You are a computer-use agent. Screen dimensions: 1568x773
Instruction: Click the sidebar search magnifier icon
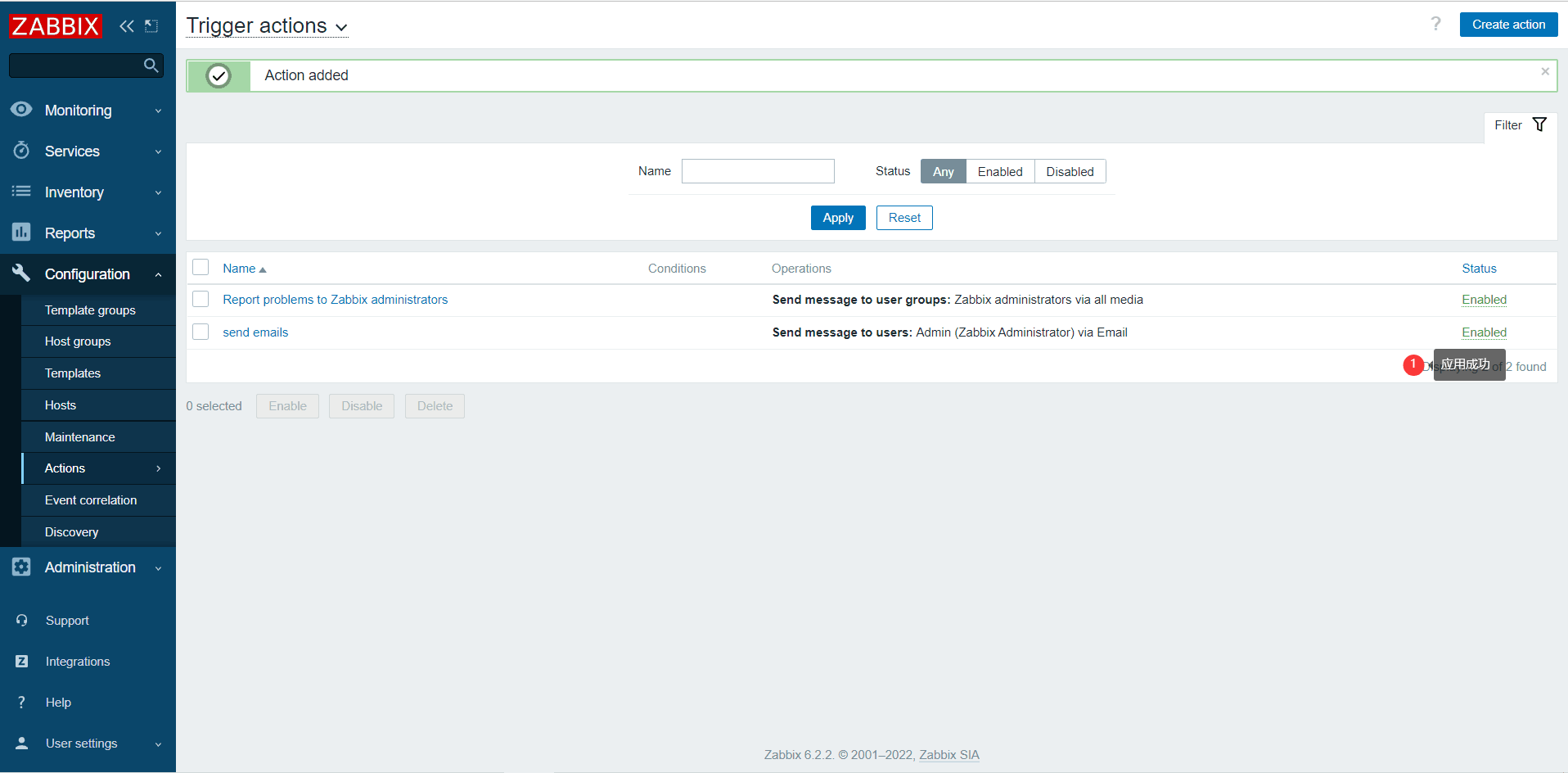[x=151, y=66]
